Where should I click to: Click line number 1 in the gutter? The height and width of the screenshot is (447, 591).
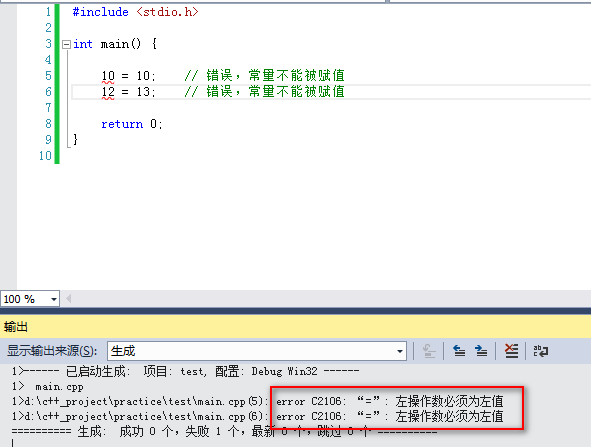(48, 12)
